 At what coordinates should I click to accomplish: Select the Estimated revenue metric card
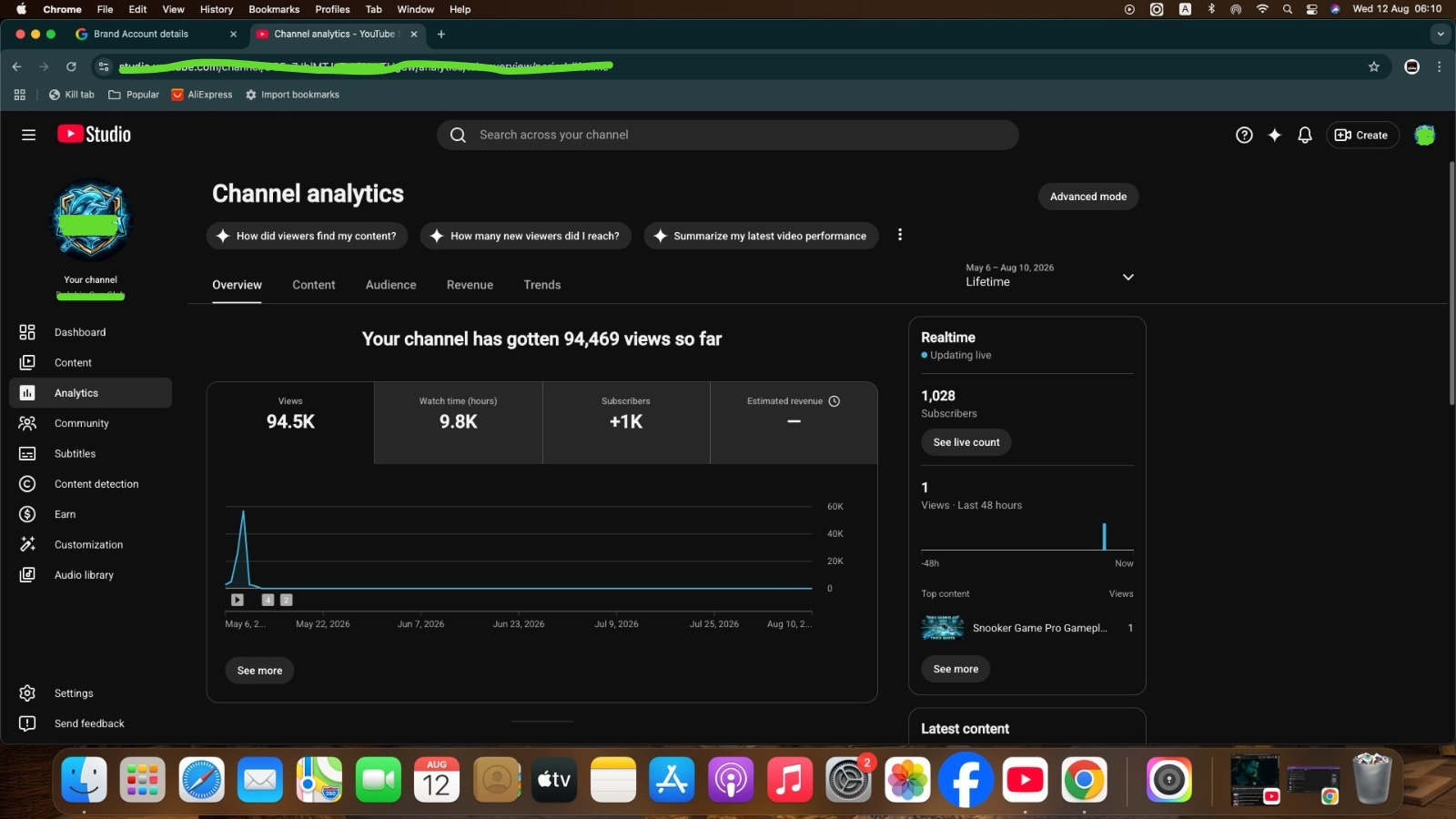[x=794, y=423]
